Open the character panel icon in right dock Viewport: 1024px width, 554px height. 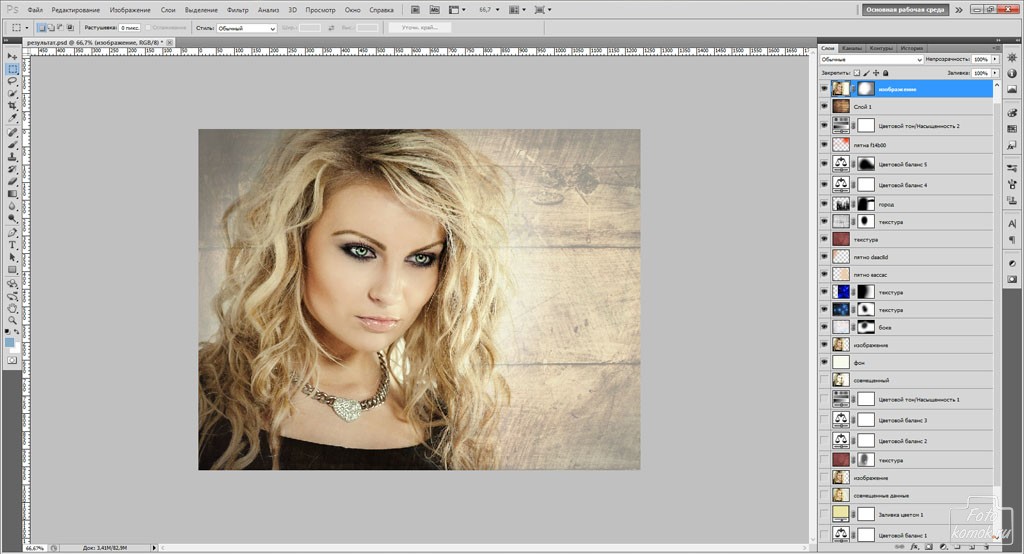[x=1012, y=224]
